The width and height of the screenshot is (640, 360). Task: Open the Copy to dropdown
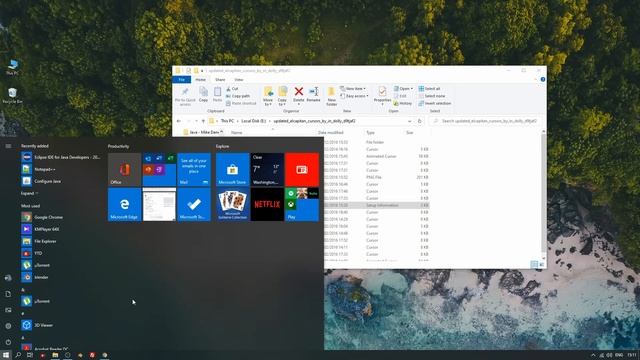(x=282, y=96)
